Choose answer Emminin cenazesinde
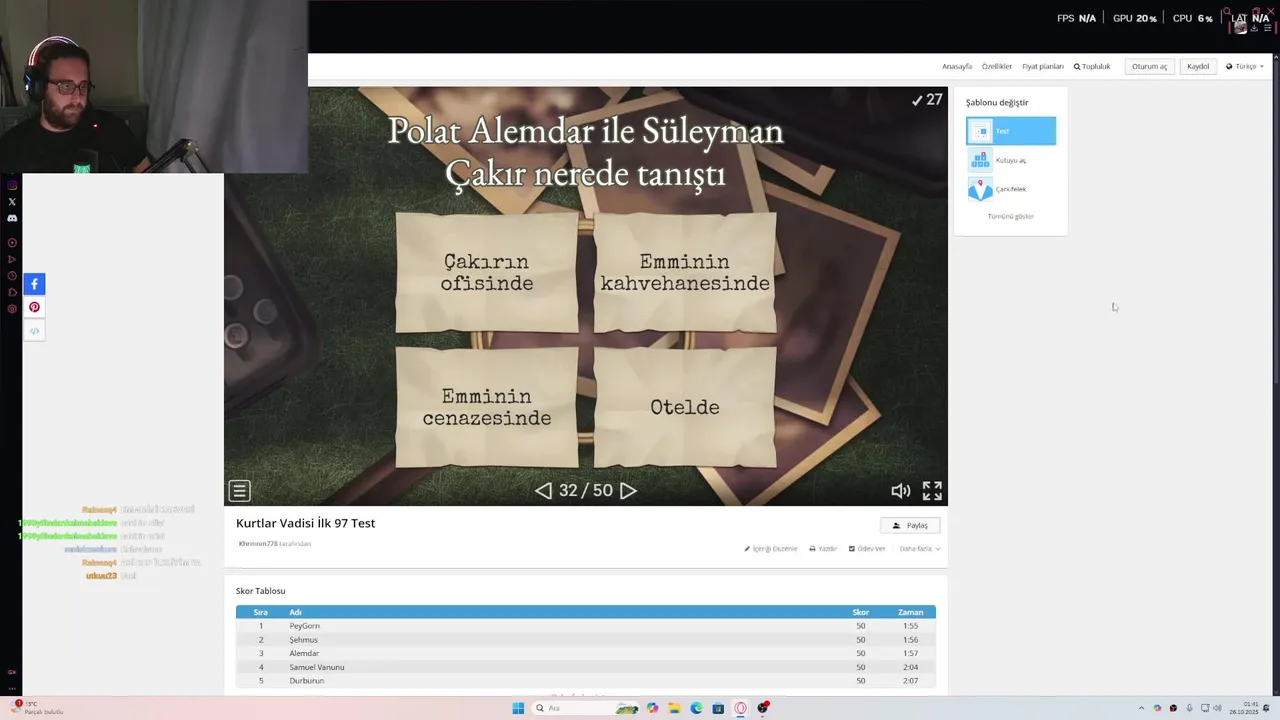 pos(487,407)
